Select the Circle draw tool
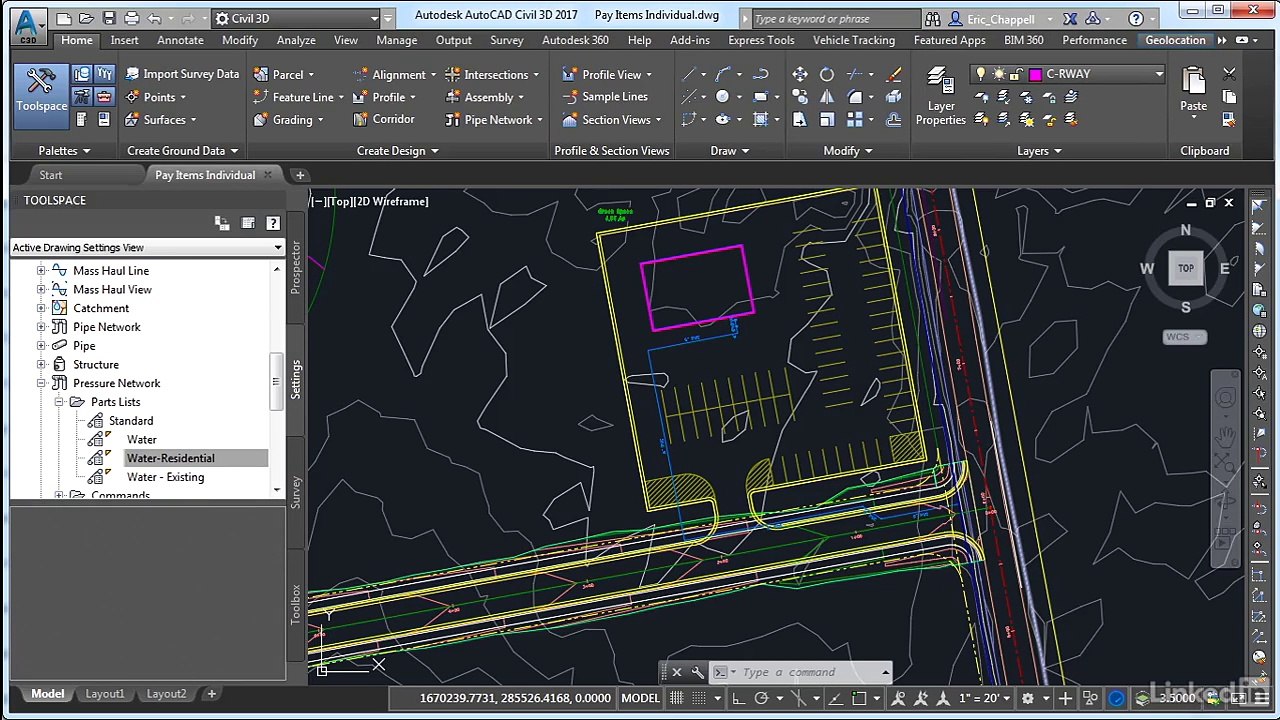The height and width of the screenshot is (720, 1280). click(x=722, y=97)
